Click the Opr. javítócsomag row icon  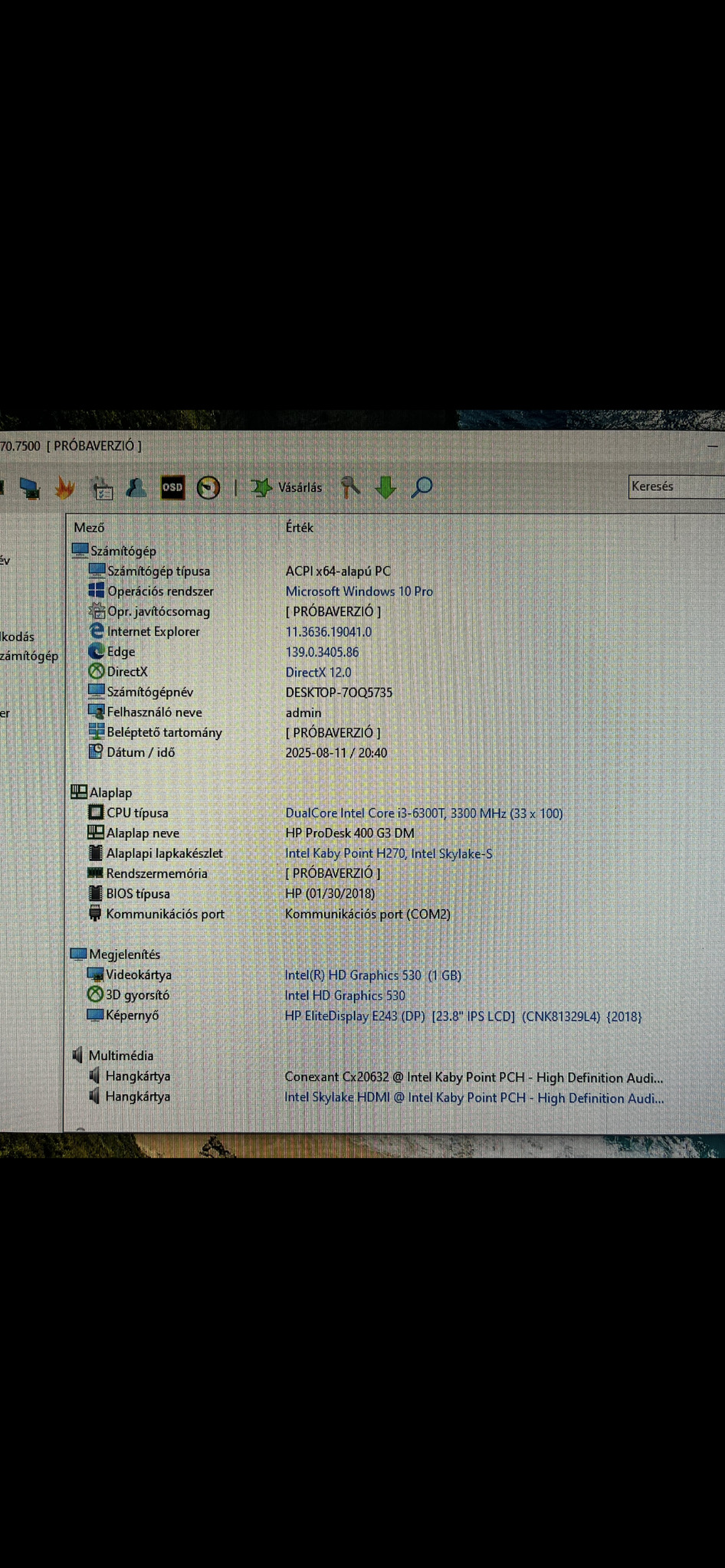(x=97, y=611)
